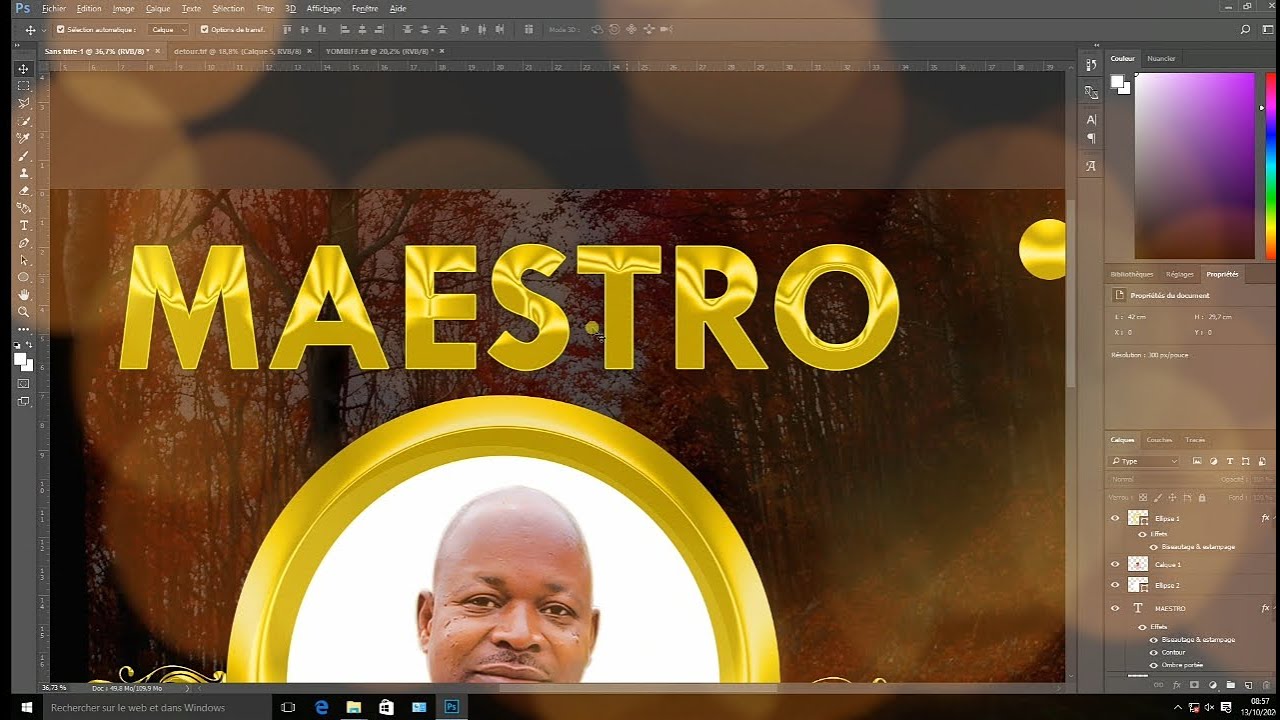Select the Pen tool
Screen dimensions: 1280x720
click(24, 243)
